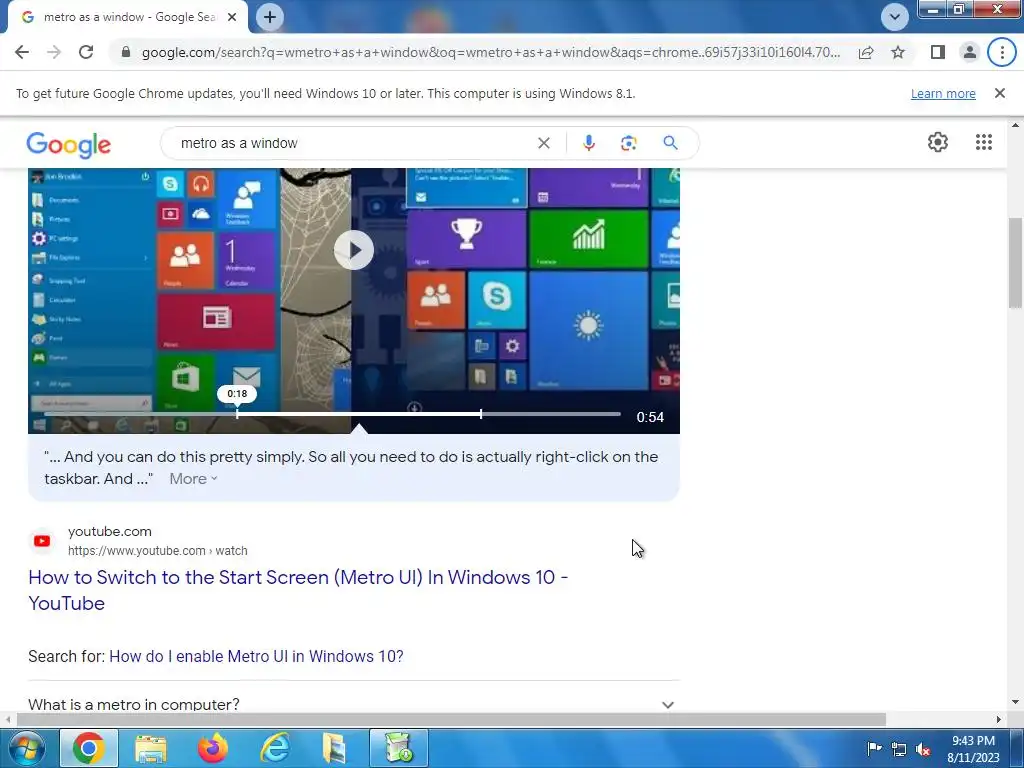1024x768 pixels.
Task: Open the Chrome profile avatar menu
Action: pyautogui.click(x=970, y=52)
